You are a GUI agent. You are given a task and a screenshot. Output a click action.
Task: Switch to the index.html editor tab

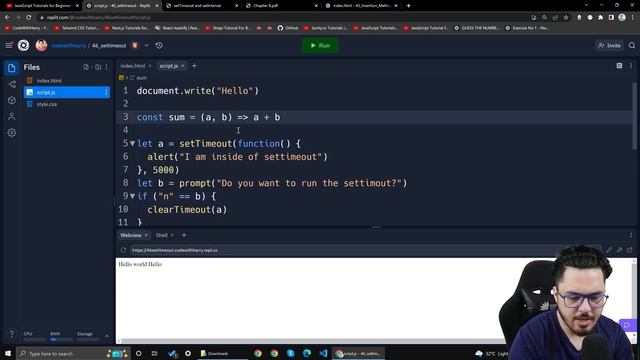(133, 66)
